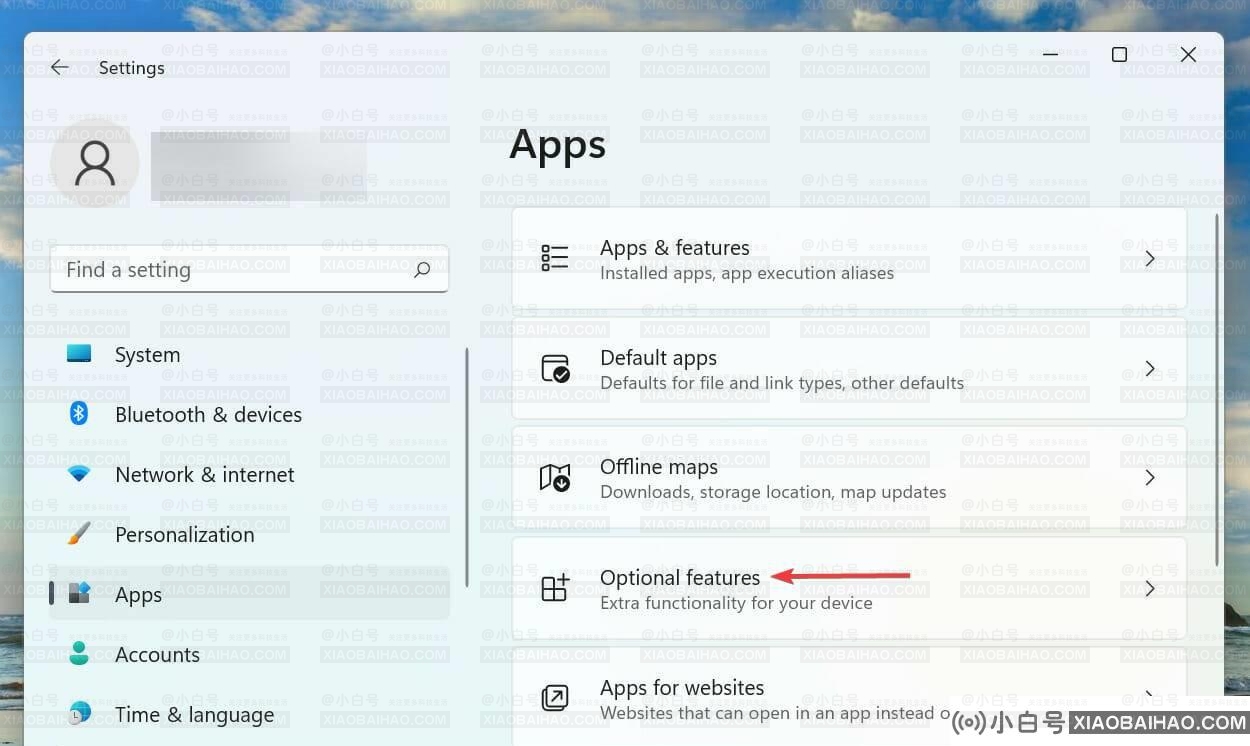This screenshot has width=1250, height=746.
Task: Open Default apps page
Action: [x=849, y=368]
